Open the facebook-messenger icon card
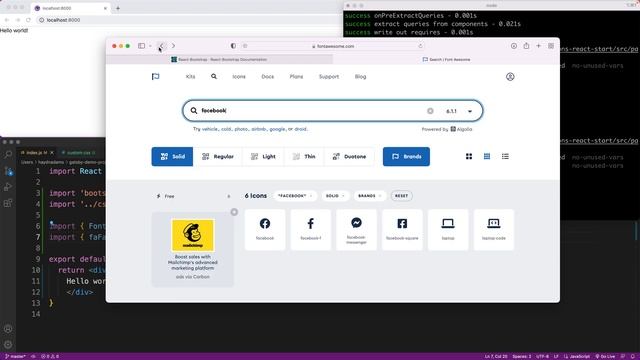The image size is (640, 360). click(356, 229)
